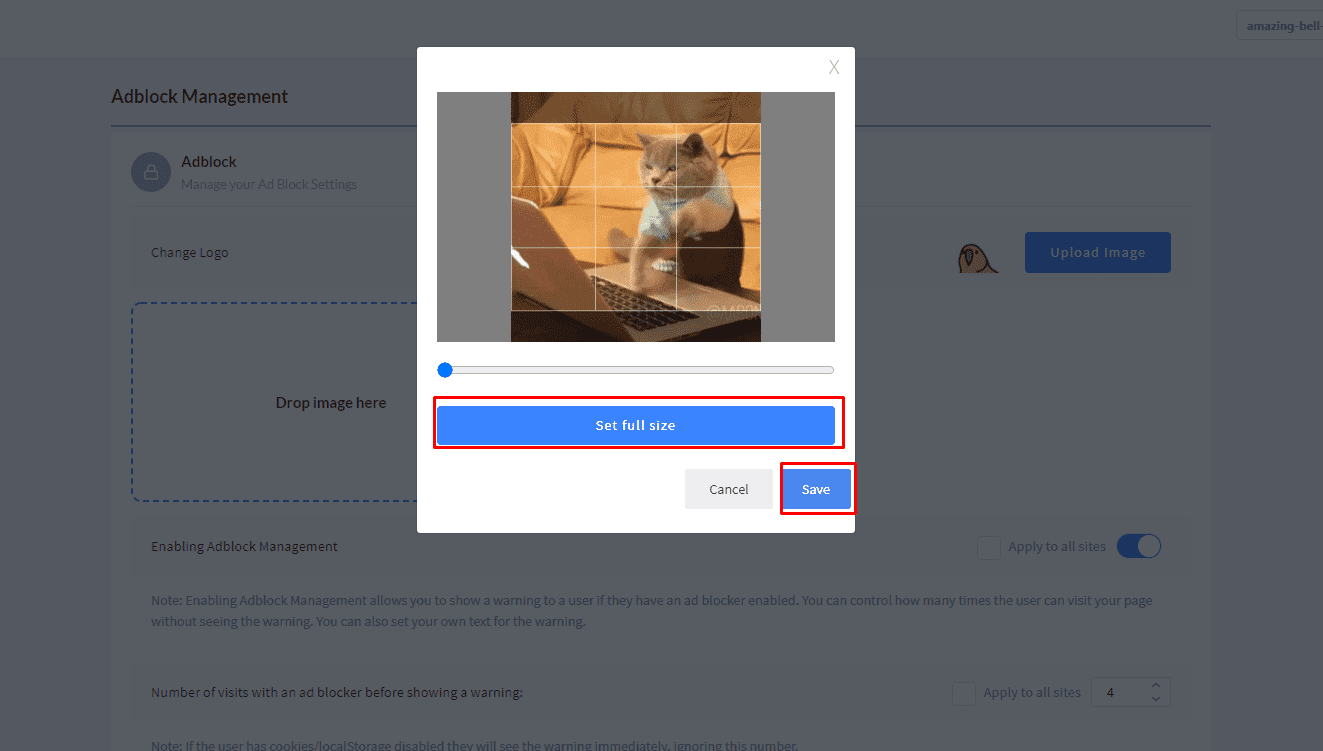Click the cat image crop preview
This screenshot has width=1323, height=751.
pos(636,217)
